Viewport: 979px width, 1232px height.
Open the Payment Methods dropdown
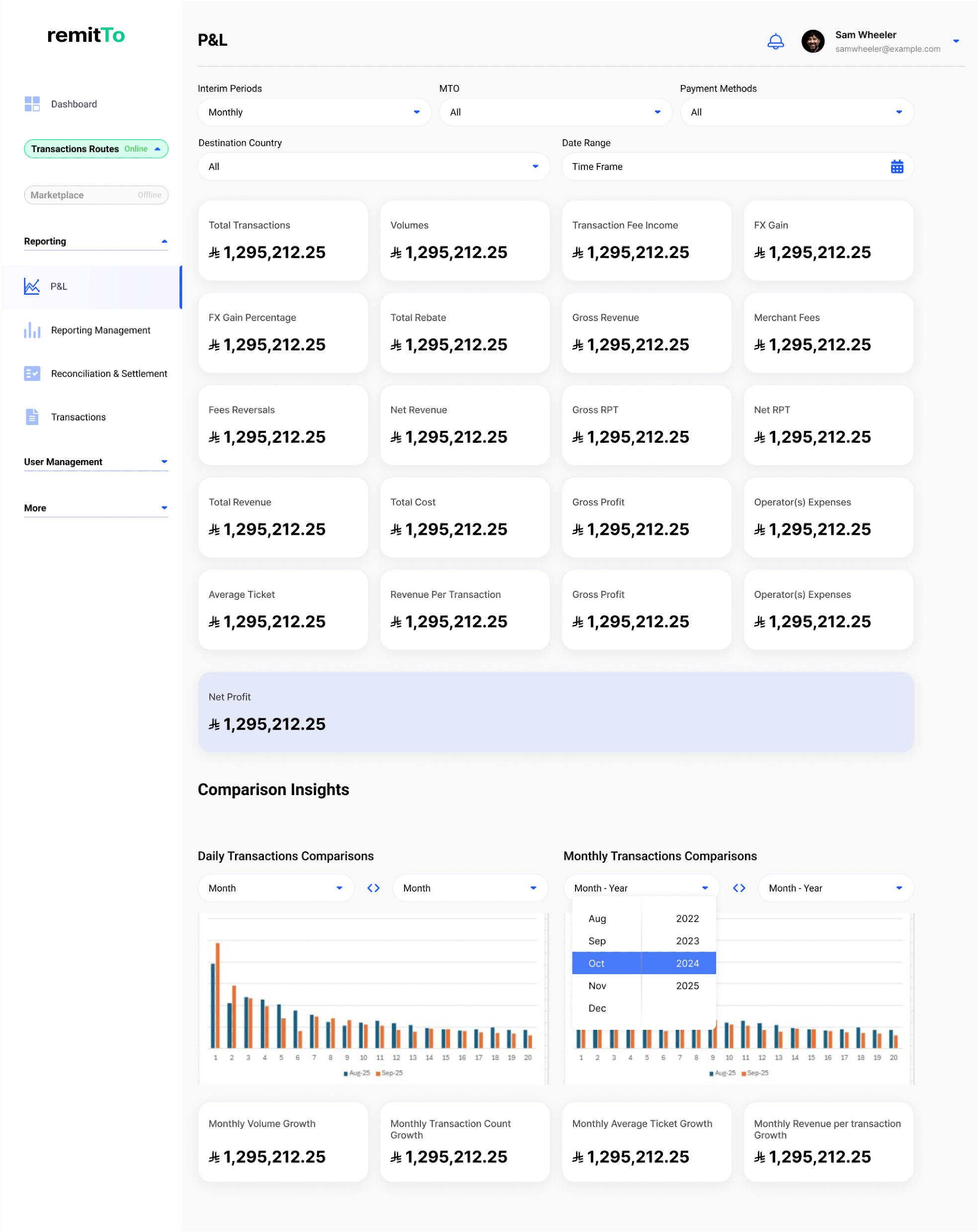pyautogui.click(x=796, y=112)
